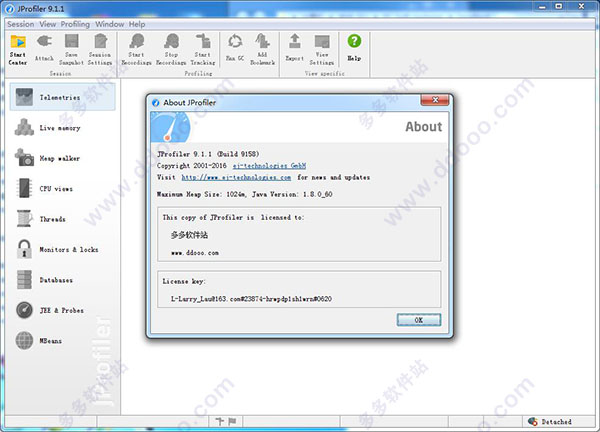Open the Help menu
This screenshot has width=600, height=432.
[137, 24]
